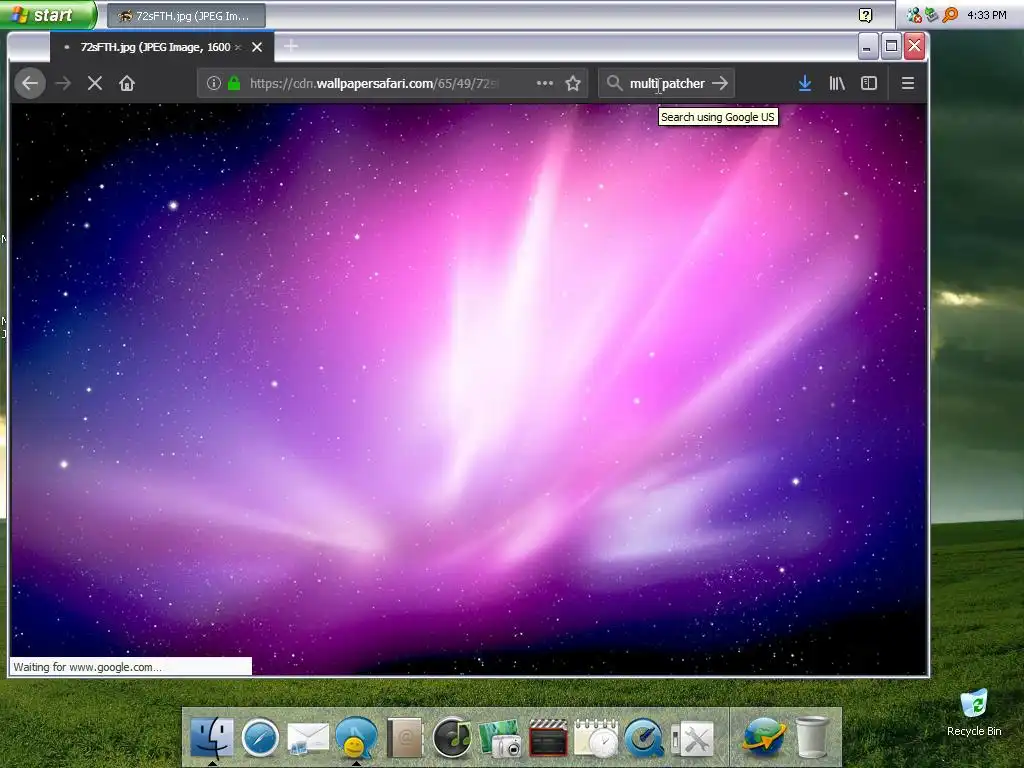Open the Trash can in the dock
Screen dimensions: 1024x768
[x=812, y=738]
